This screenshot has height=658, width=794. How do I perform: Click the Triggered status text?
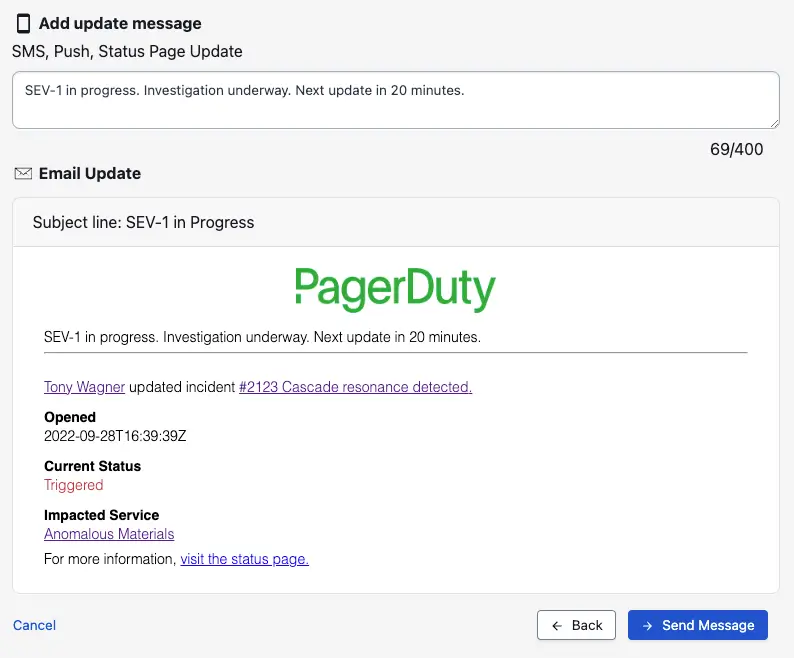[73, 485]
